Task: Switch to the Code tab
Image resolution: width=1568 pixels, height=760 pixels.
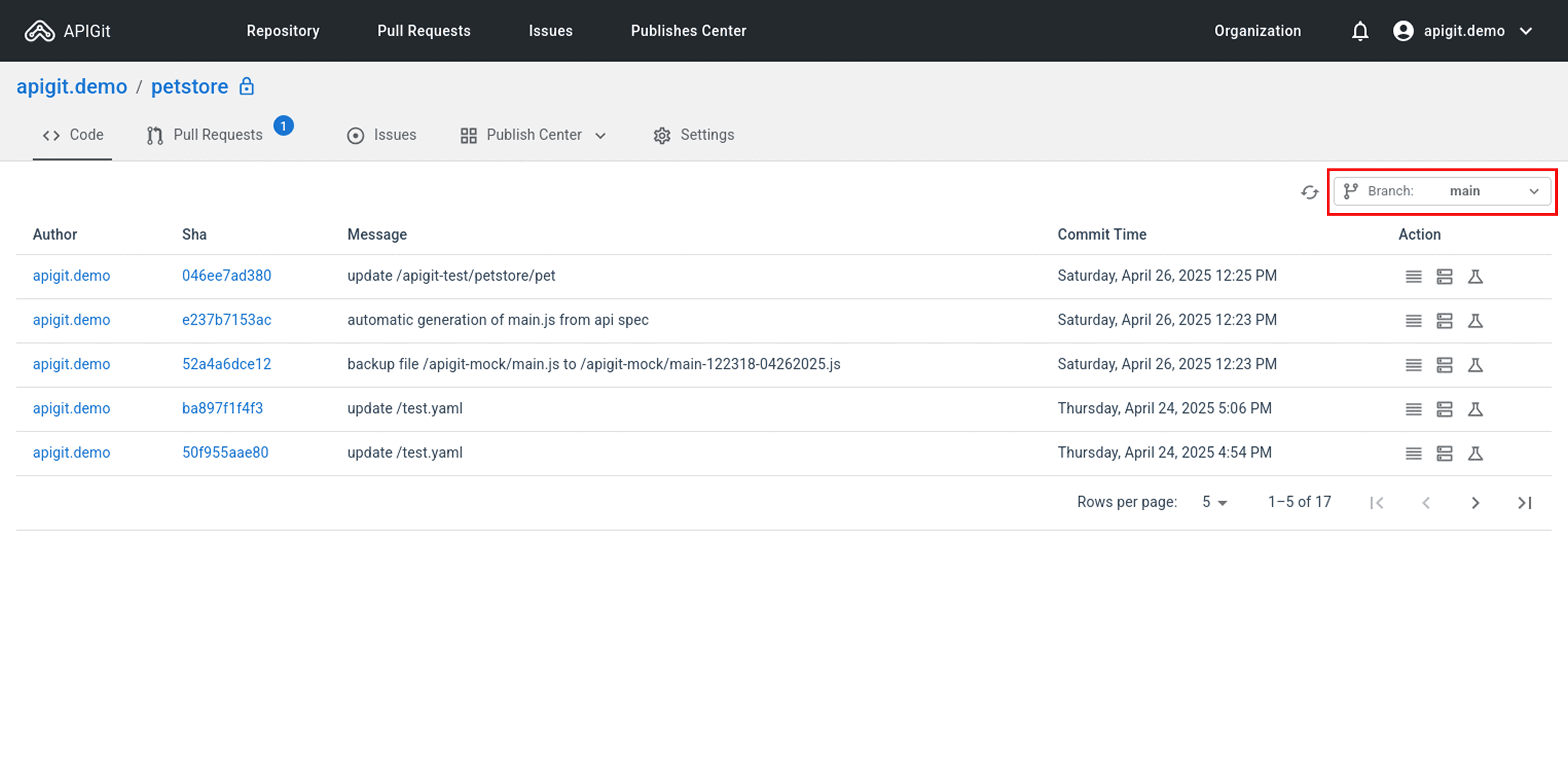Action: point(72,135)
